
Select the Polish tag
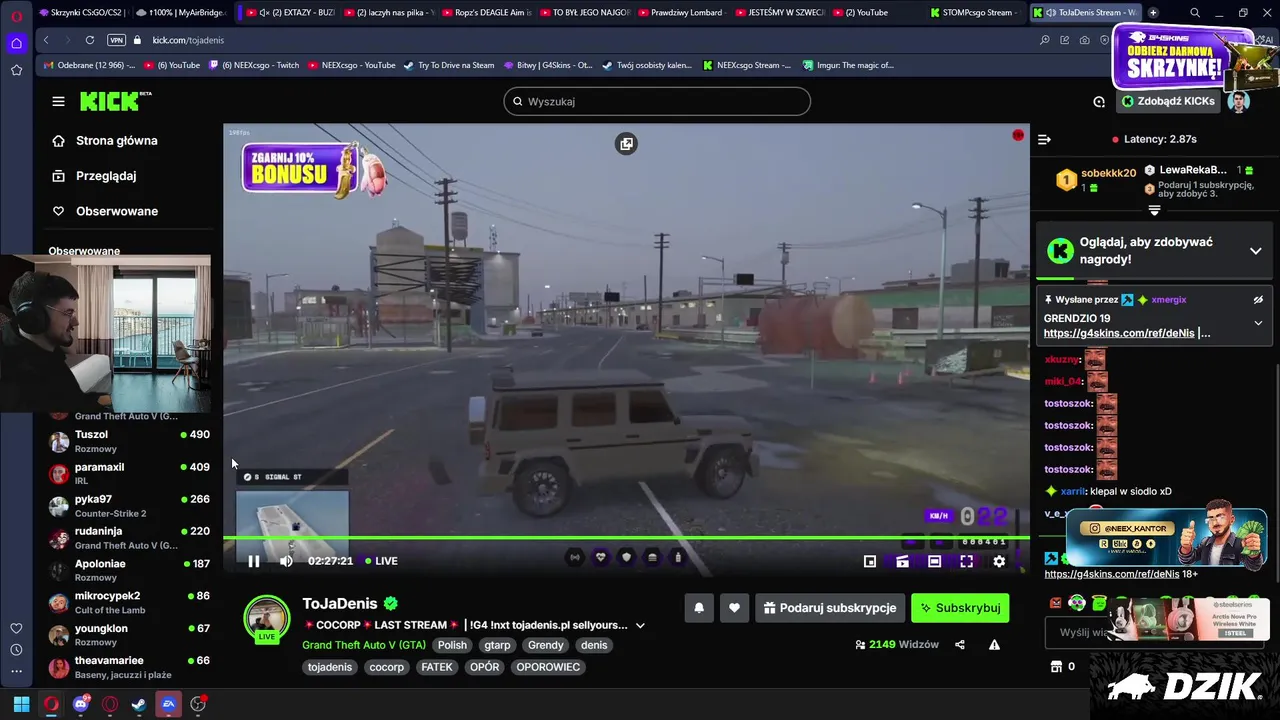click(x=452, y=645)
